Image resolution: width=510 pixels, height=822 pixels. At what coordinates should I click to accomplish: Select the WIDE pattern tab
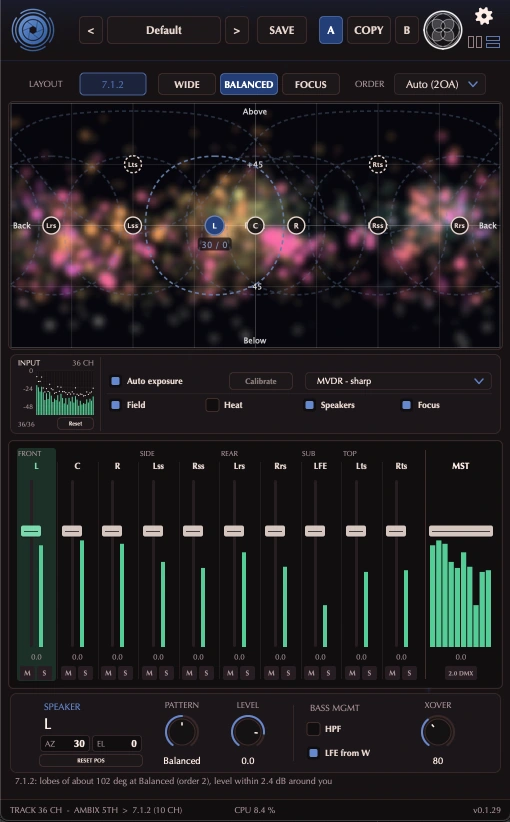click(187, 84)
